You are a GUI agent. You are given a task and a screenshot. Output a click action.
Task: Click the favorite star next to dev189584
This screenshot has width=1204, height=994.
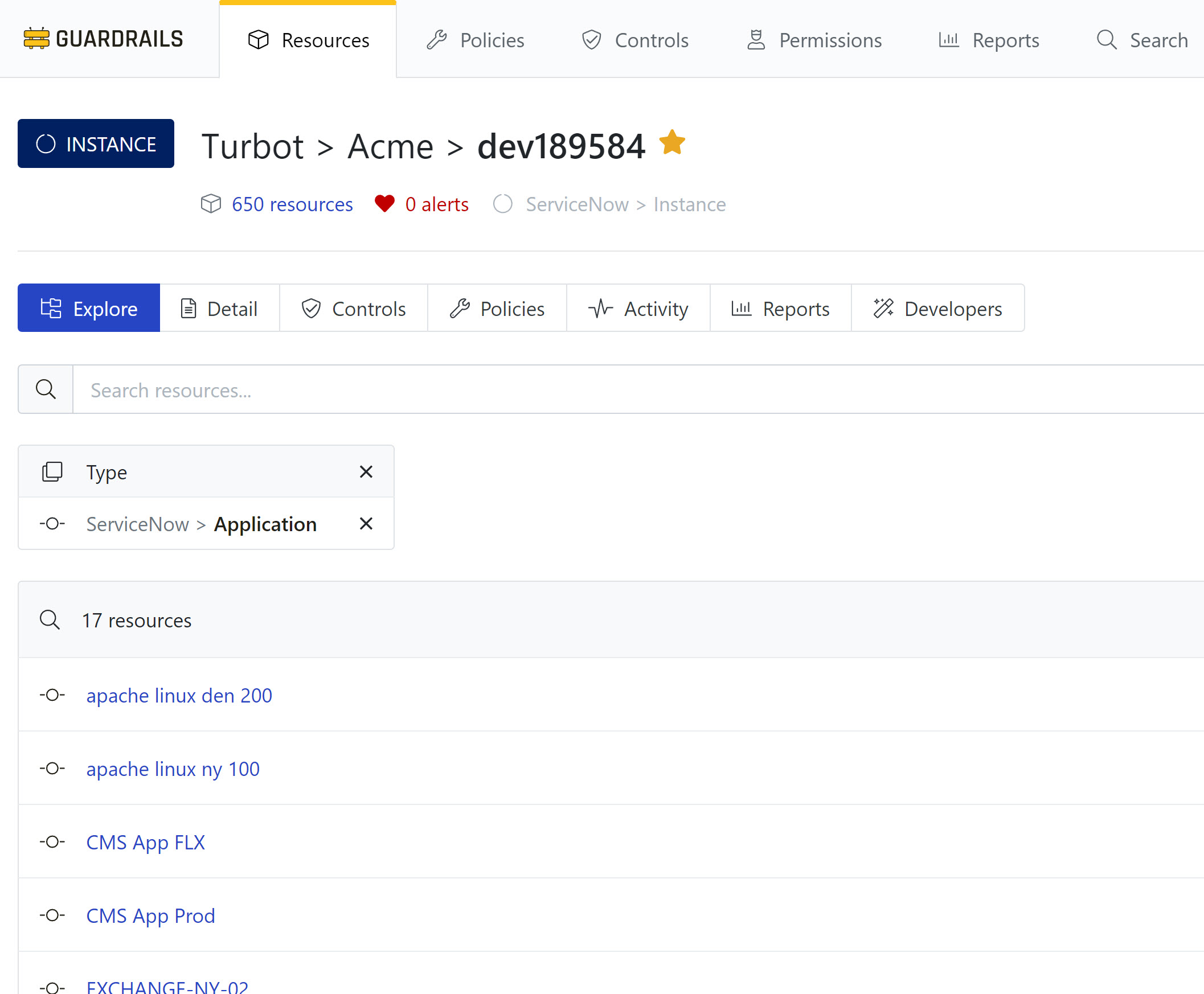(x=671, y=142)
